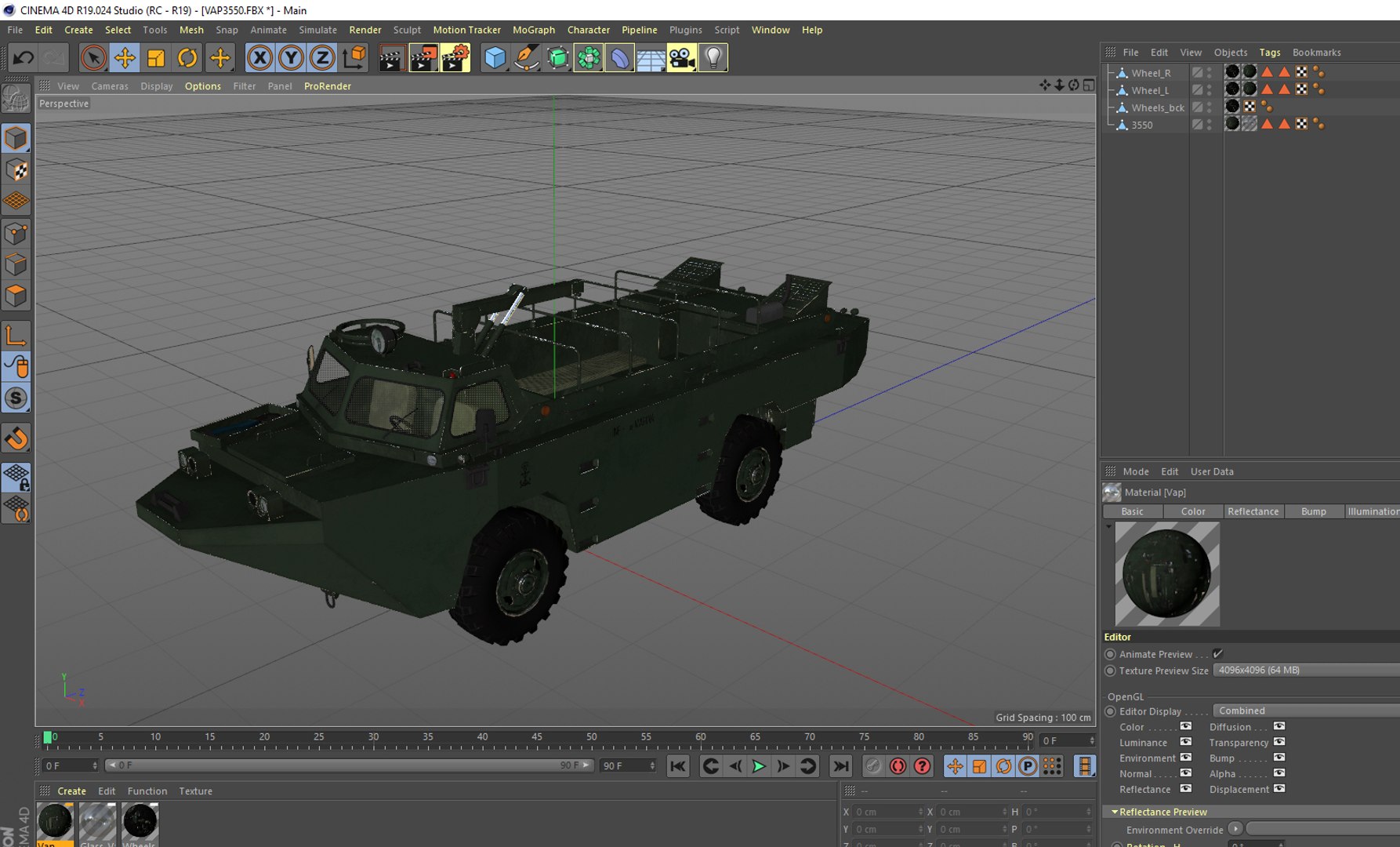Screen dimensions: 1400x847
Task: Toggle the Alpha channel eye icon
Action: pyautogui.click(x=1279, y=773)
